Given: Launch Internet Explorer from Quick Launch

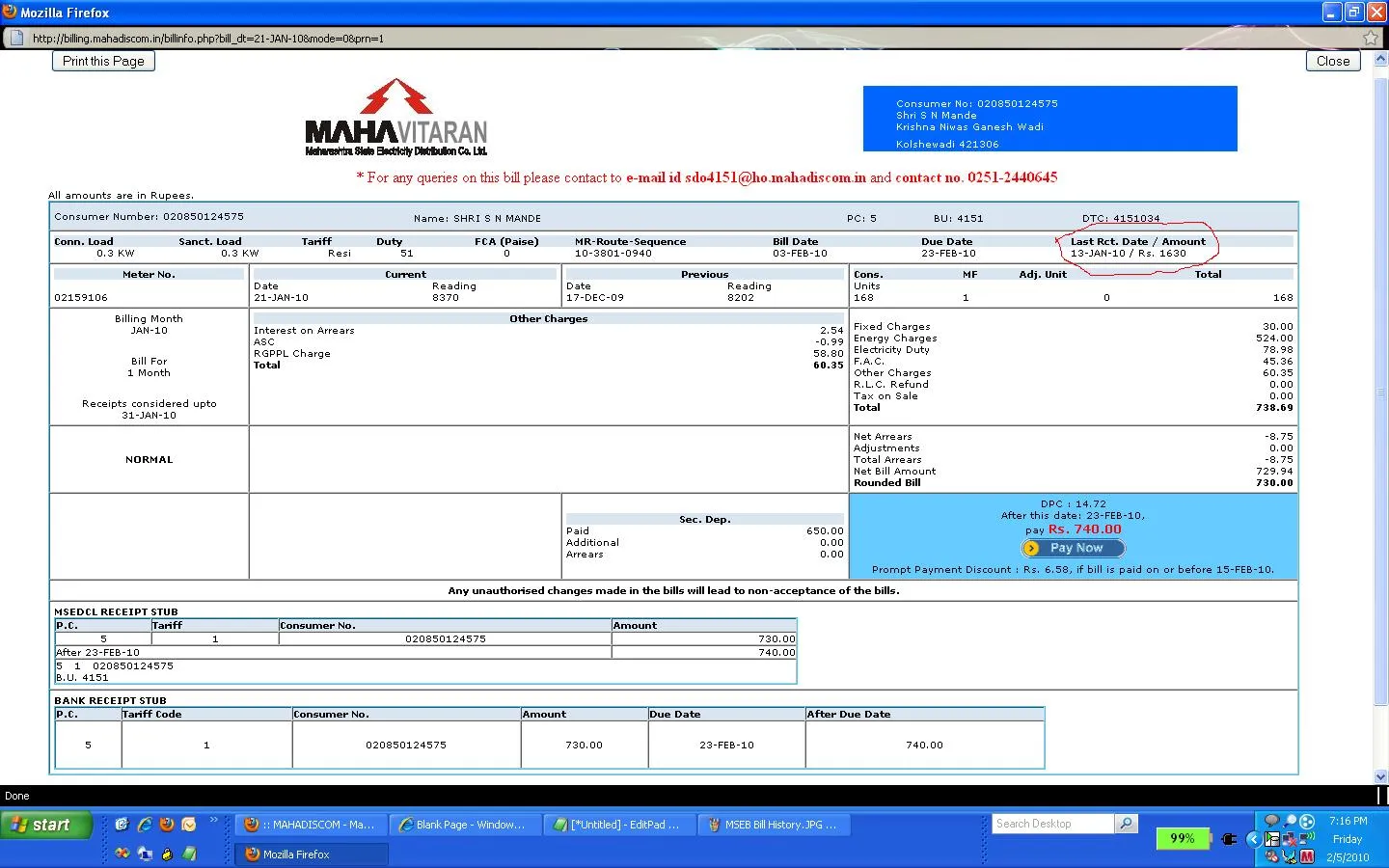Looking at the screenshot, I should click(145, 825).
